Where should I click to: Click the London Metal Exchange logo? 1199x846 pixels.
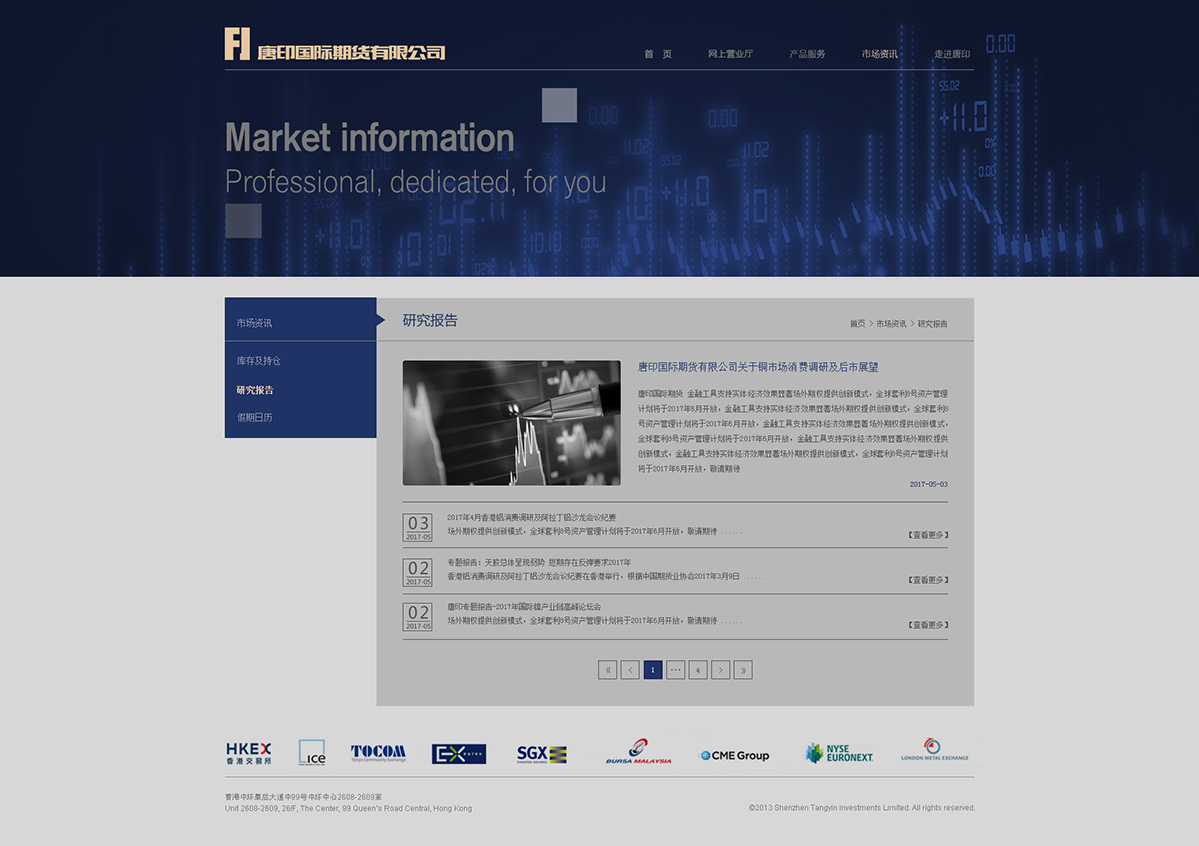click(x=934, y=751)
